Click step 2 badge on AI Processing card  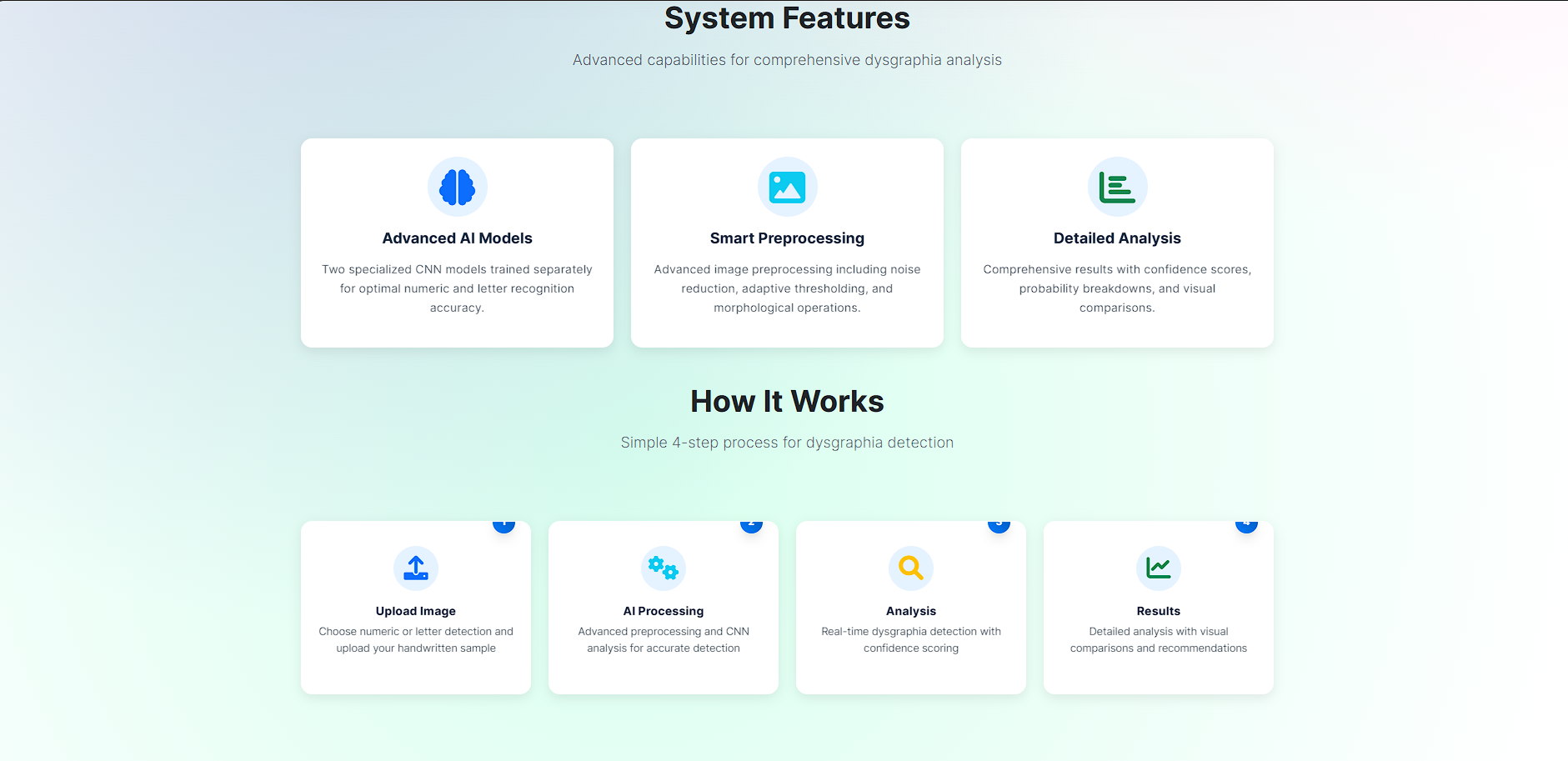[x=751, y=524]
